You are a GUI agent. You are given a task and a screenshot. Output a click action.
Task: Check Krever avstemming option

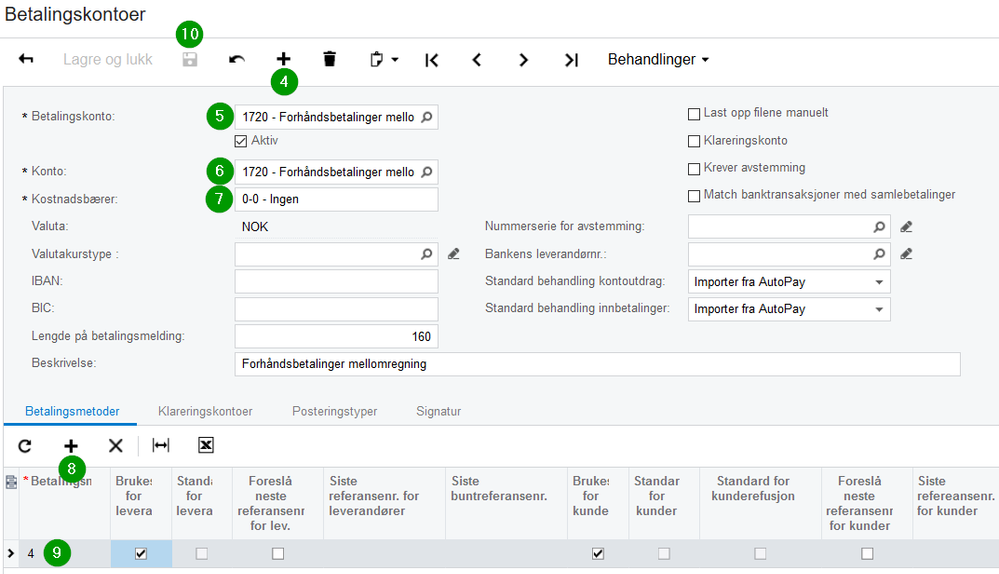click(x=694, y=168)
